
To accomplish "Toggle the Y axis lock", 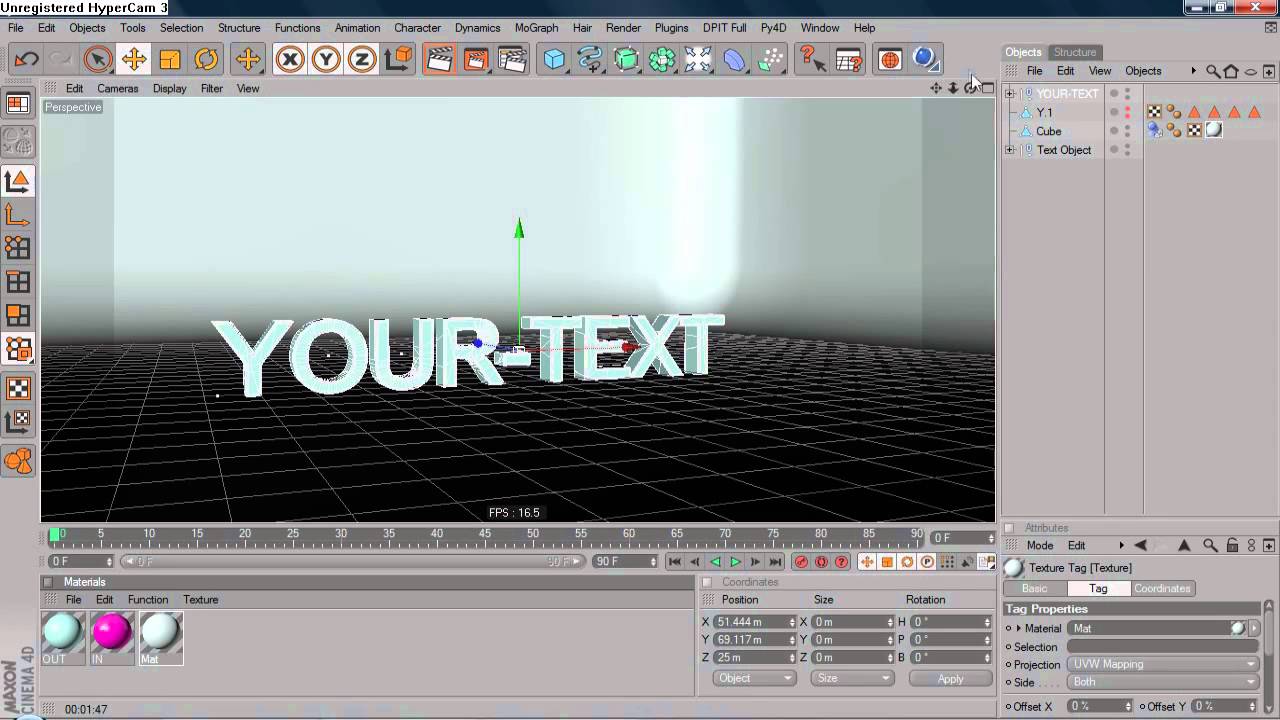I will coord(325,60).
